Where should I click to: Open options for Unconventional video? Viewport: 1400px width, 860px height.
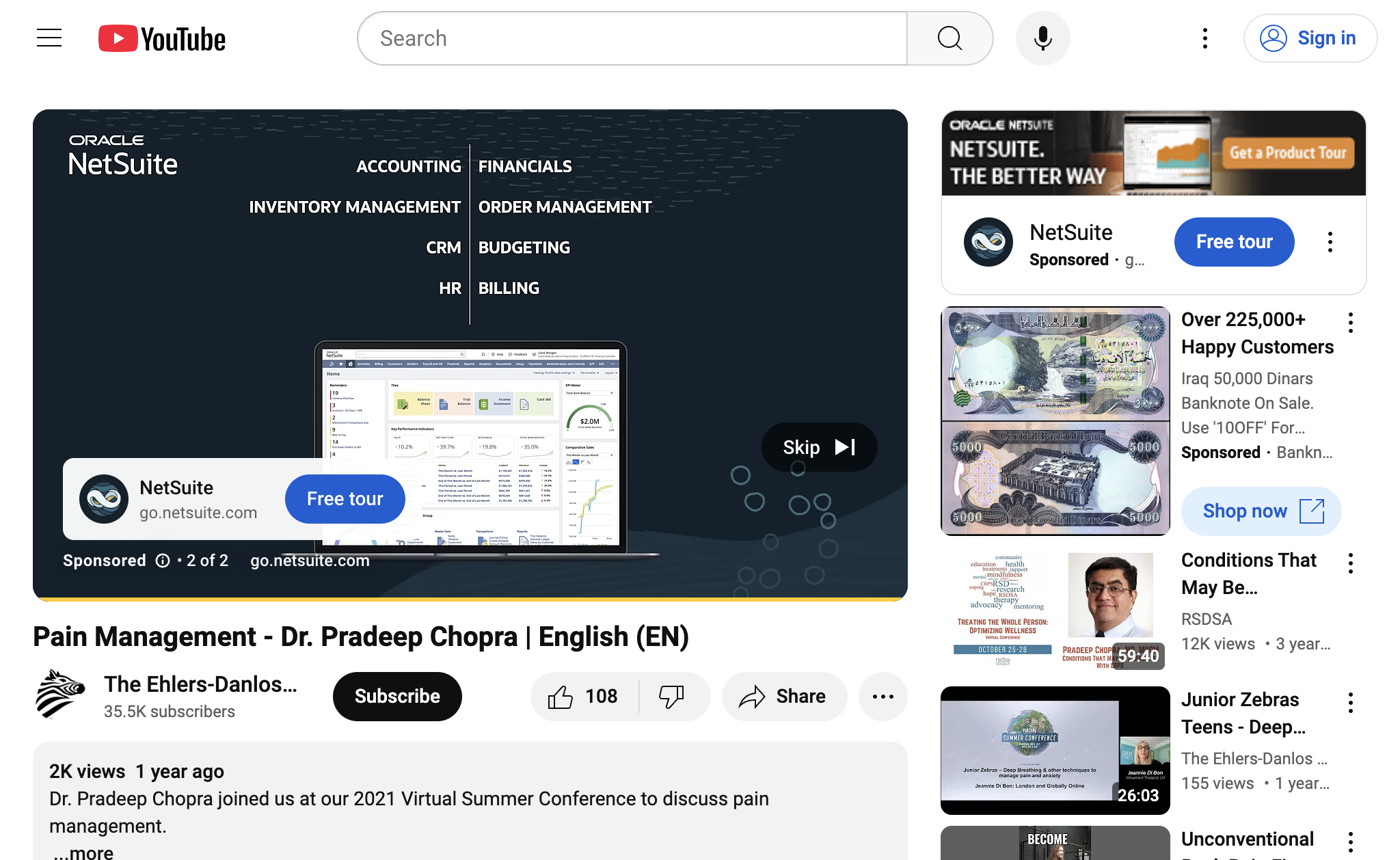(x=1351, y=842)
